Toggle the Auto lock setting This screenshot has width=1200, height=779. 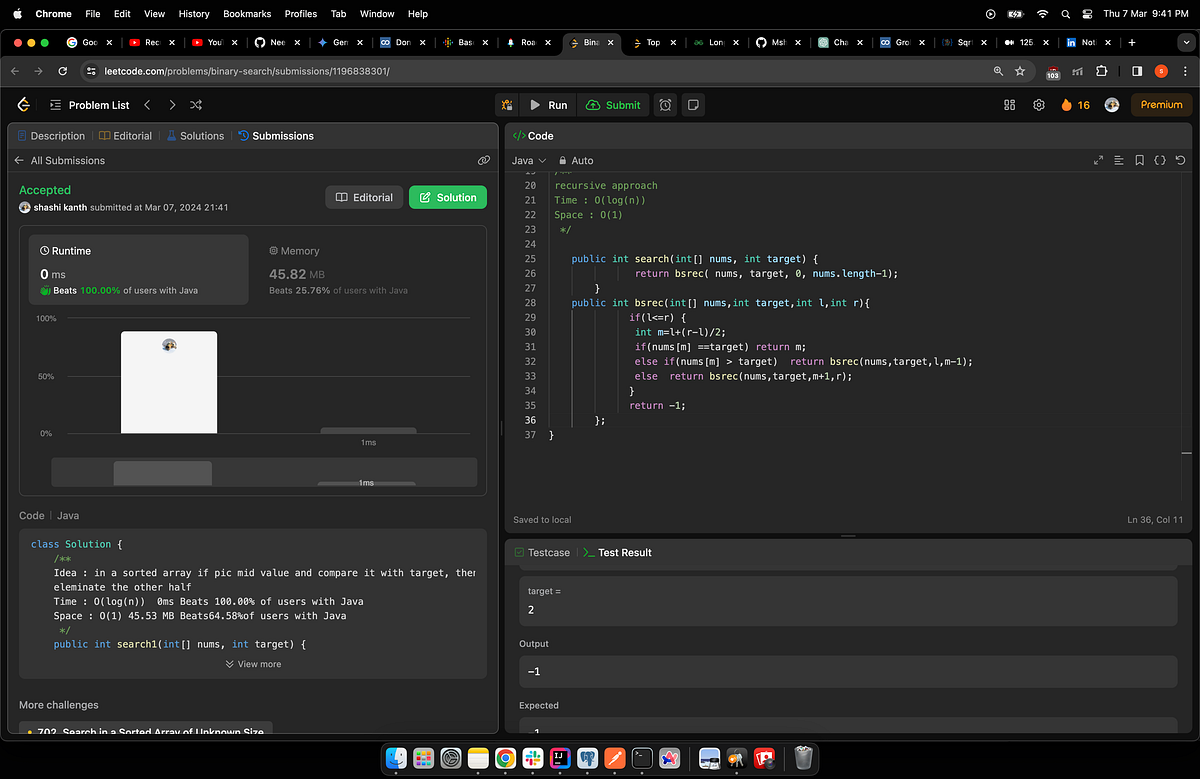576,160
